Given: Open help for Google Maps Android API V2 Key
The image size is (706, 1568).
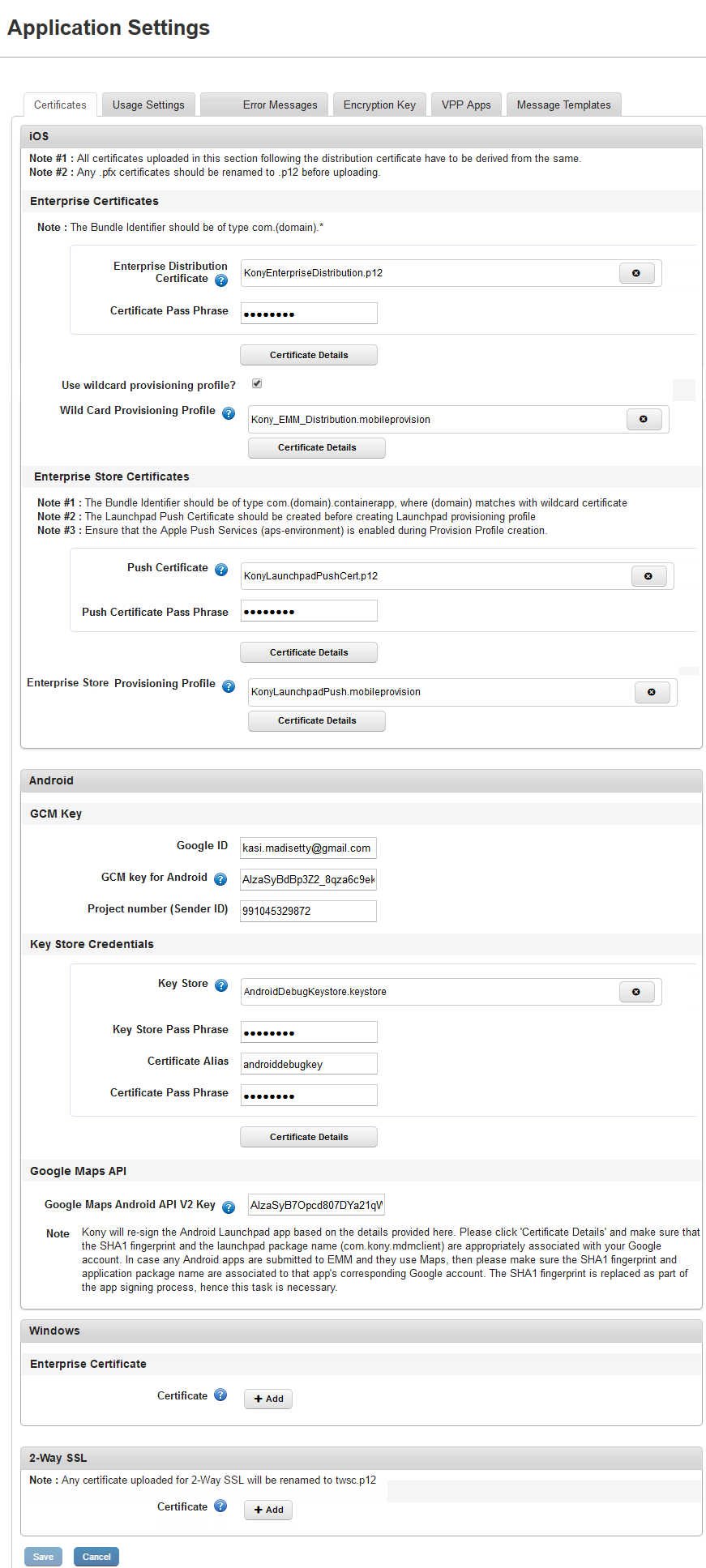Looking at the screenshot, I should coord(229,1207).
